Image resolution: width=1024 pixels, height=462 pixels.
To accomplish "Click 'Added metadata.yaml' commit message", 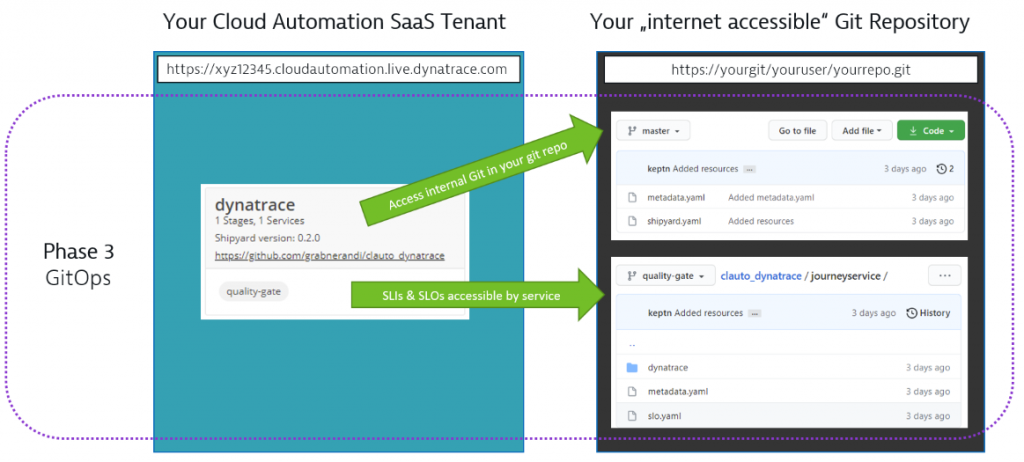I will (771, 197).
